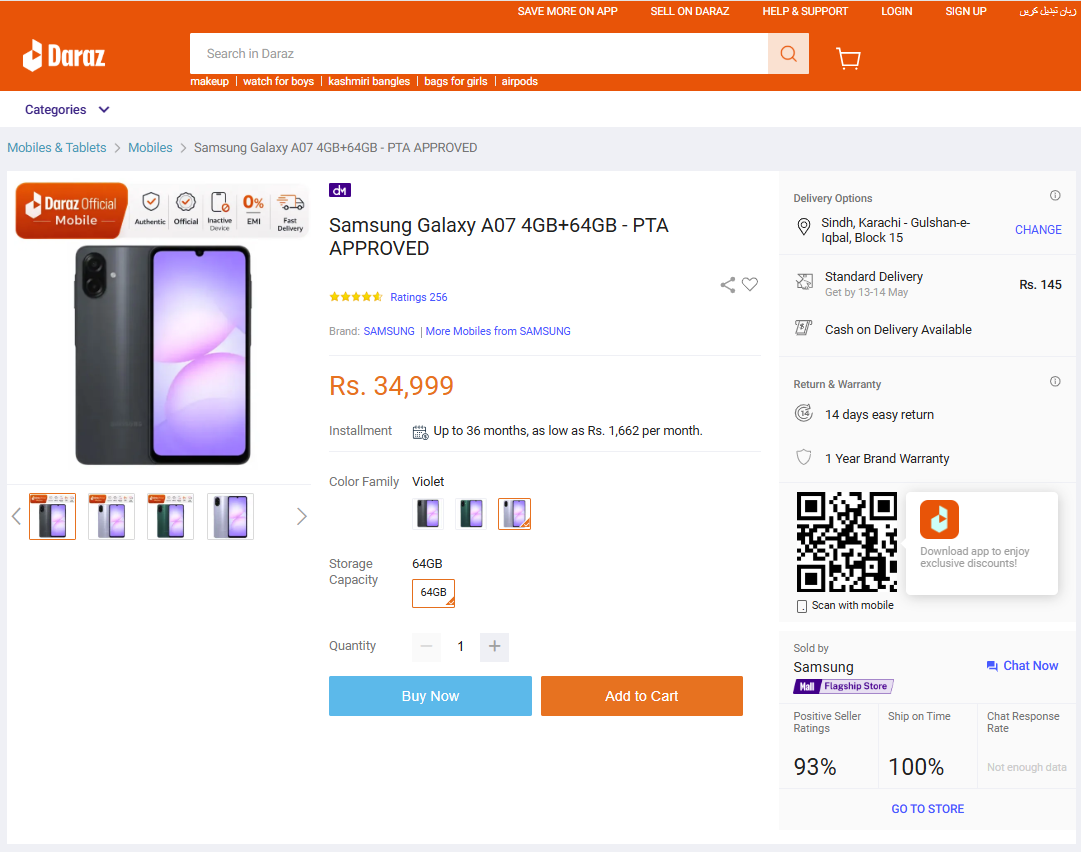Select the green color swatch
The image size is (1081, 852).
[471, 514]
